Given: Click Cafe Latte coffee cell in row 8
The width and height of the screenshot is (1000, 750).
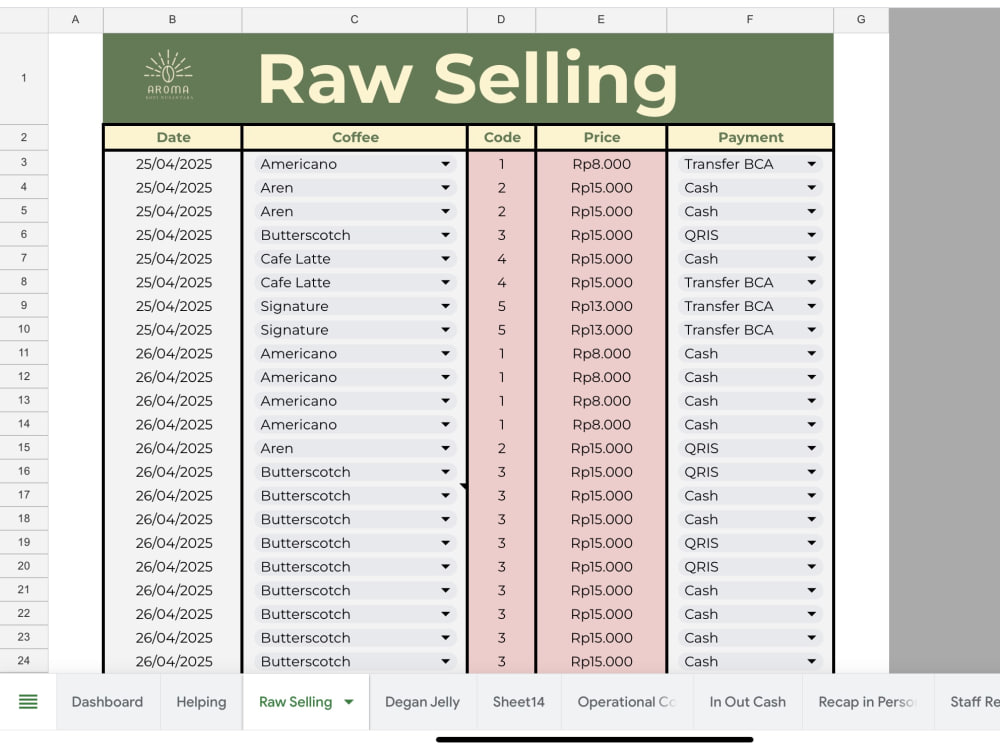Looking at the screenshot, I should pyautogui.click(x=355, y=282).
